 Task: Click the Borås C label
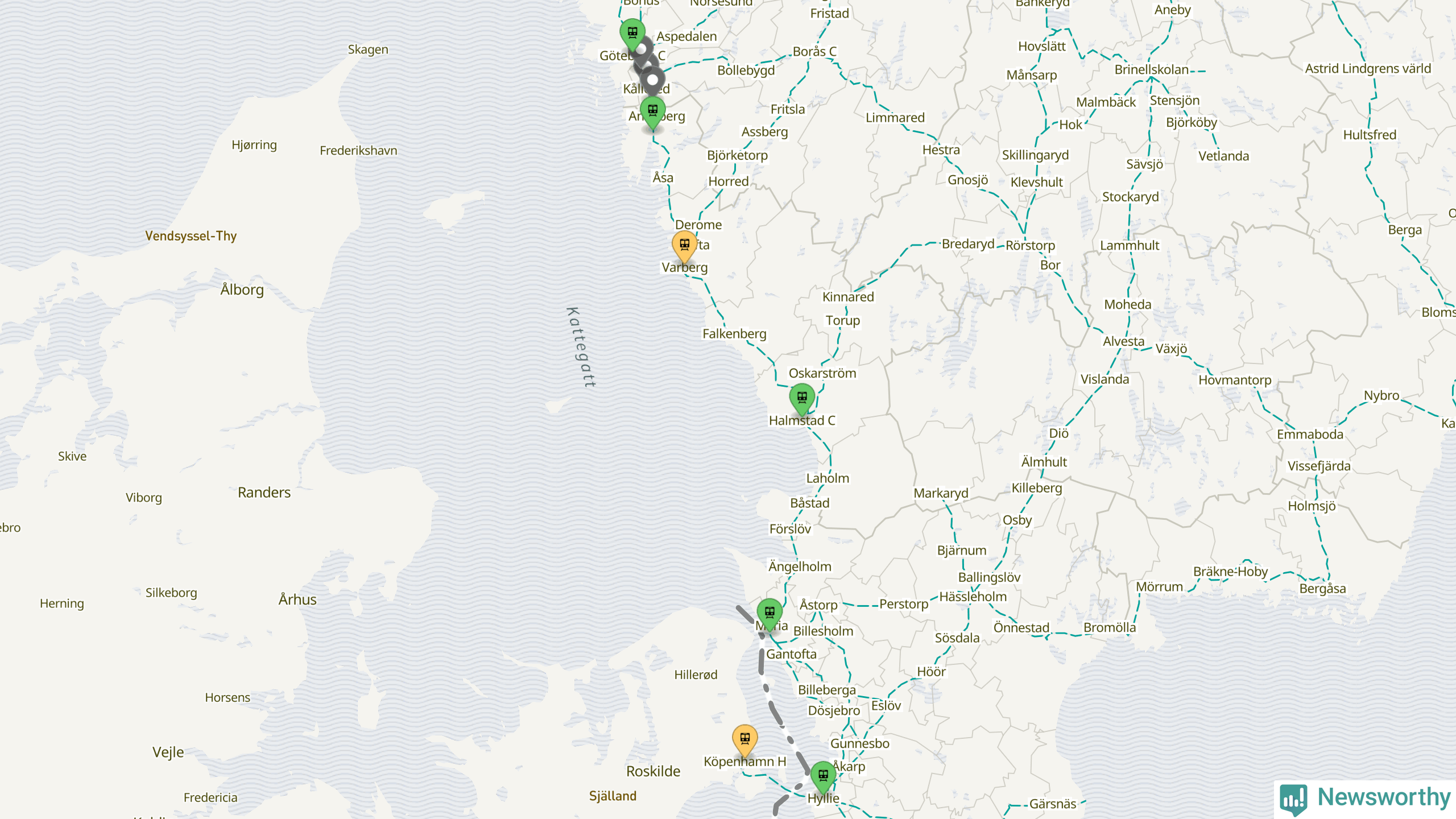(814, 52)
